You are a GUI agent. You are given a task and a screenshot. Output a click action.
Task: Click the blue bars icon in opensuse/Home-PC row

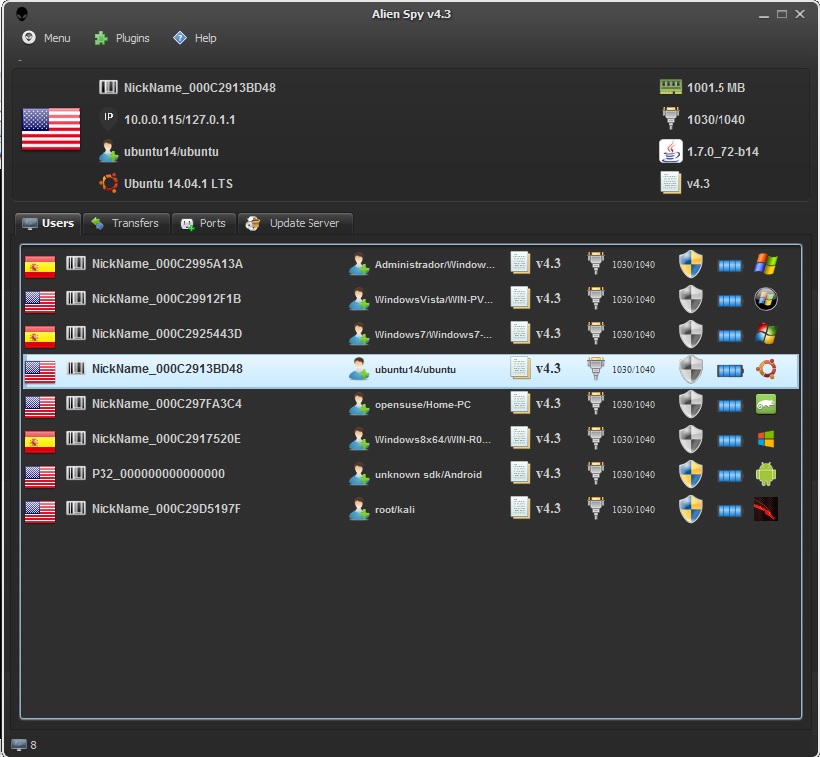pyautogui.click(x=730, y=406)
